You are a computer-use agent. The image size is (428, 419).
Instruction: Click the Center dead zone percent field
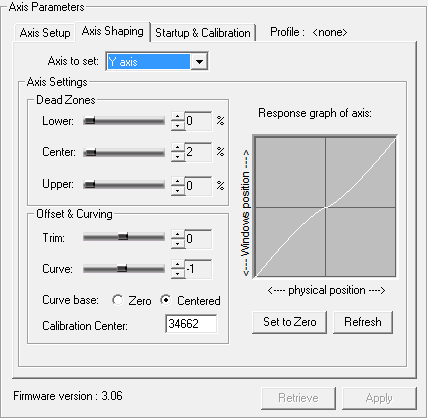click(x=198, y=152)
